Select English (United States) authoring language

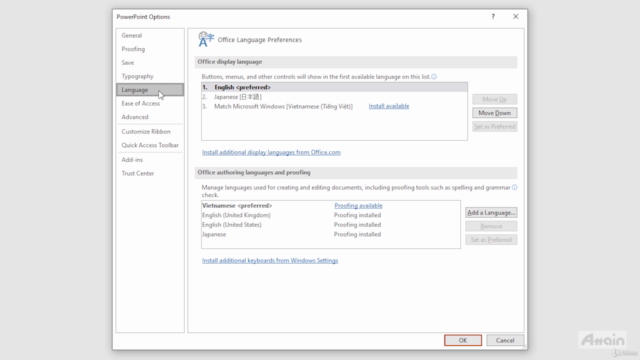331,224
